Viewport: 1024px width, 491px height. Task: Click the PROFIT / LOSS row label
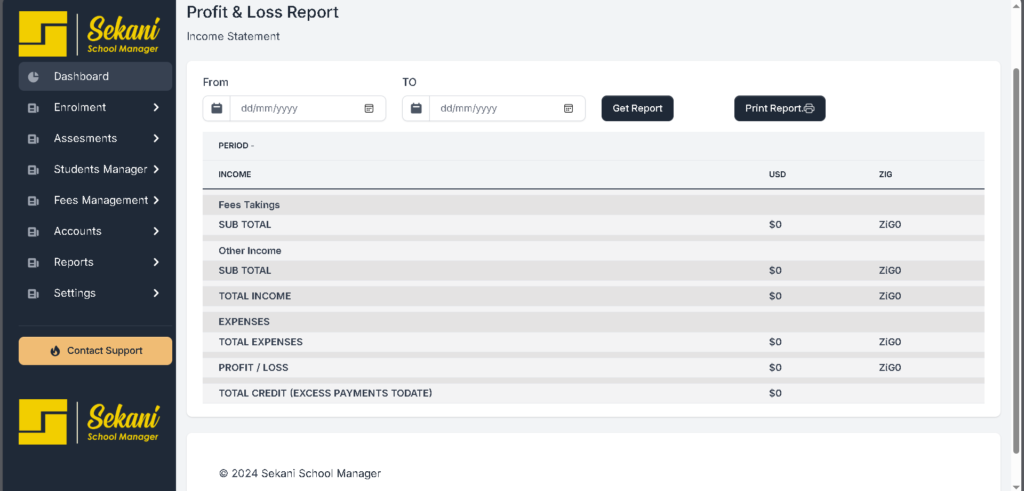tap(253, 368)
